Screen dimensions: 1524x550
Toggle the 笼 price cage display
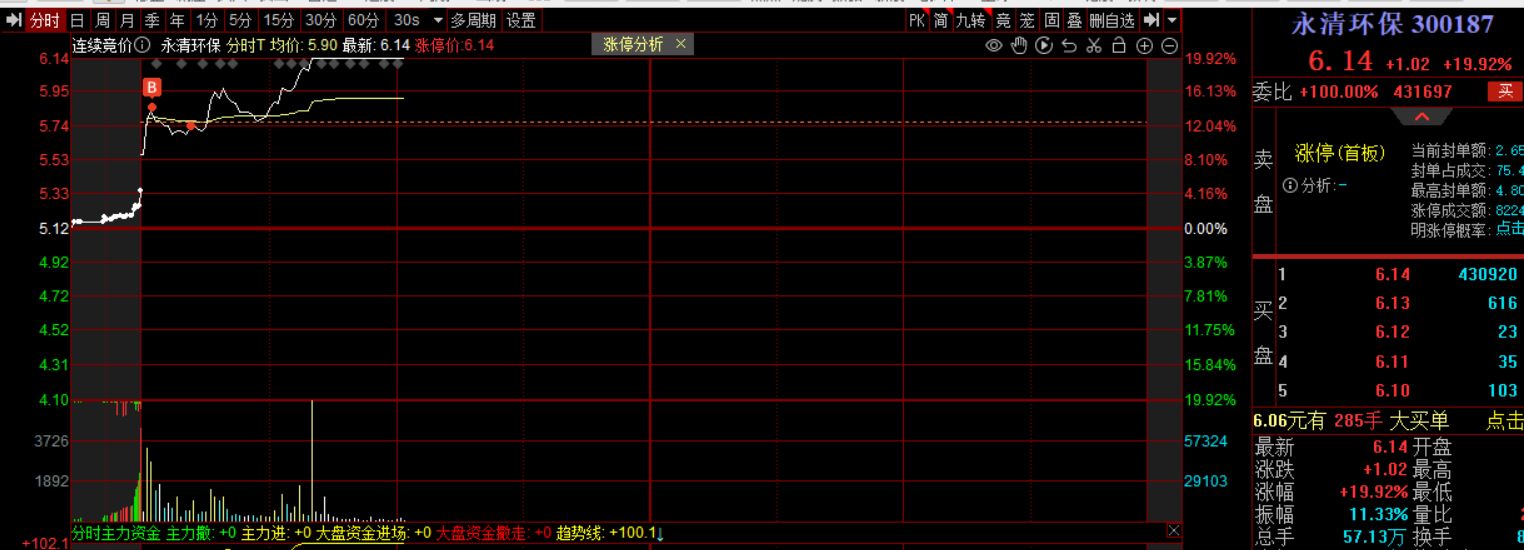tap(1027, 20)
